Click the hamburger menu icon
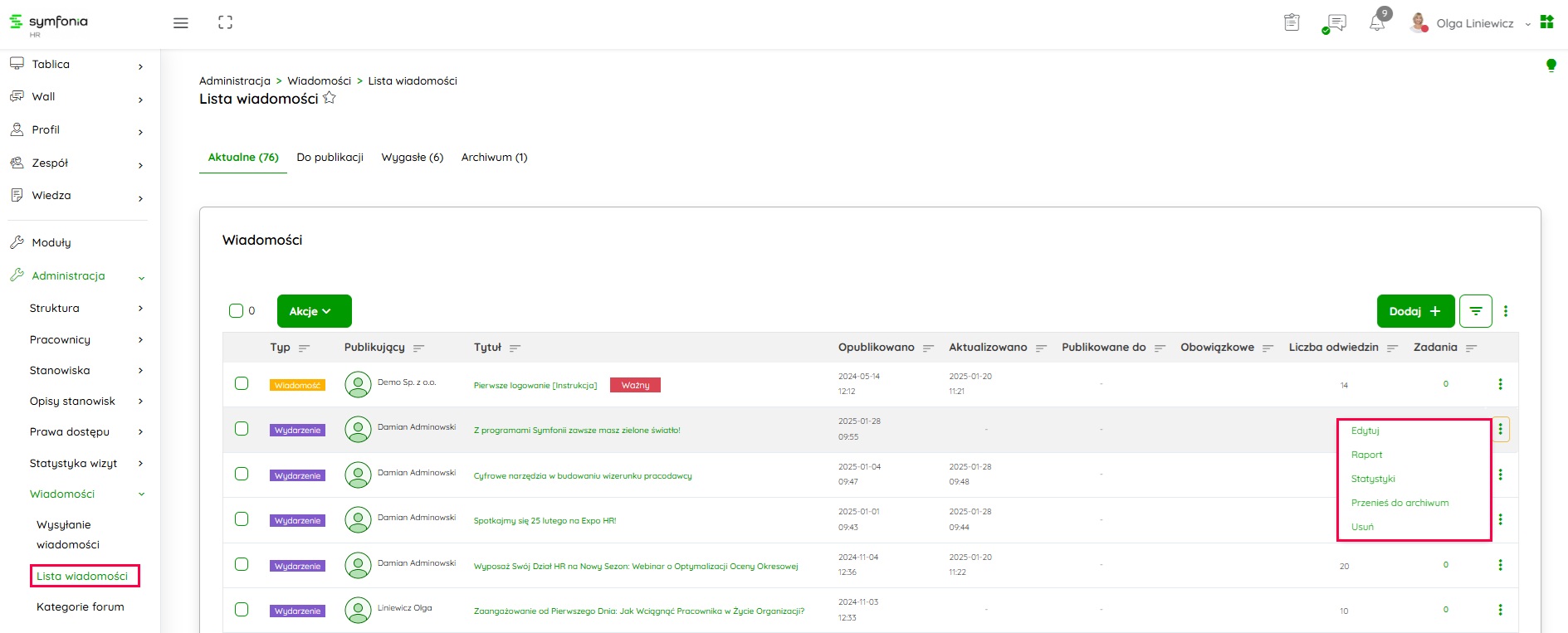Screen dimensions: 1568x633 [180, 23]
